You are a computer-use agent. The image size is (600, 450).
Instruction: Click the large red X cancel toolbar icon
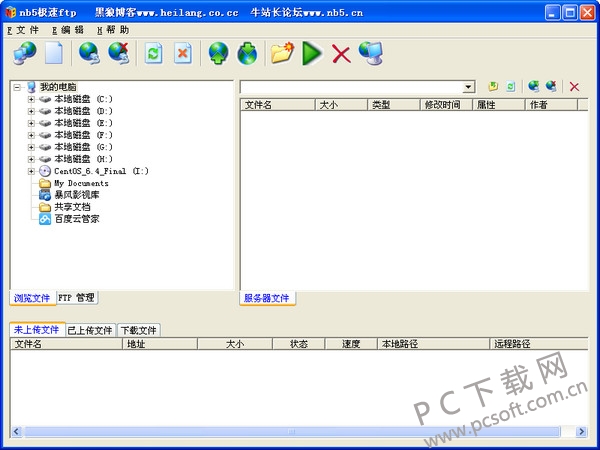point(341,54)
